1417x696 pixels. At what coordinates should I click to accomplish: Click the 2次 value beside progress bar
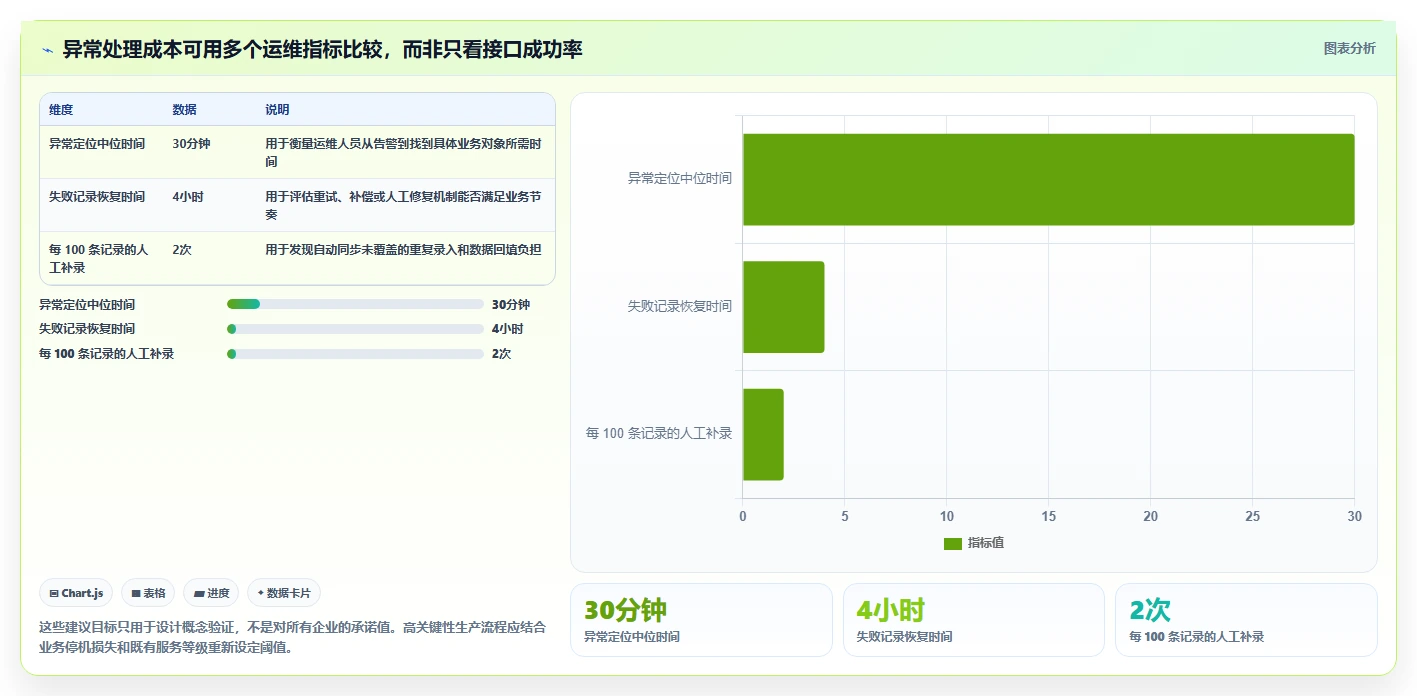tap(501, 354)
